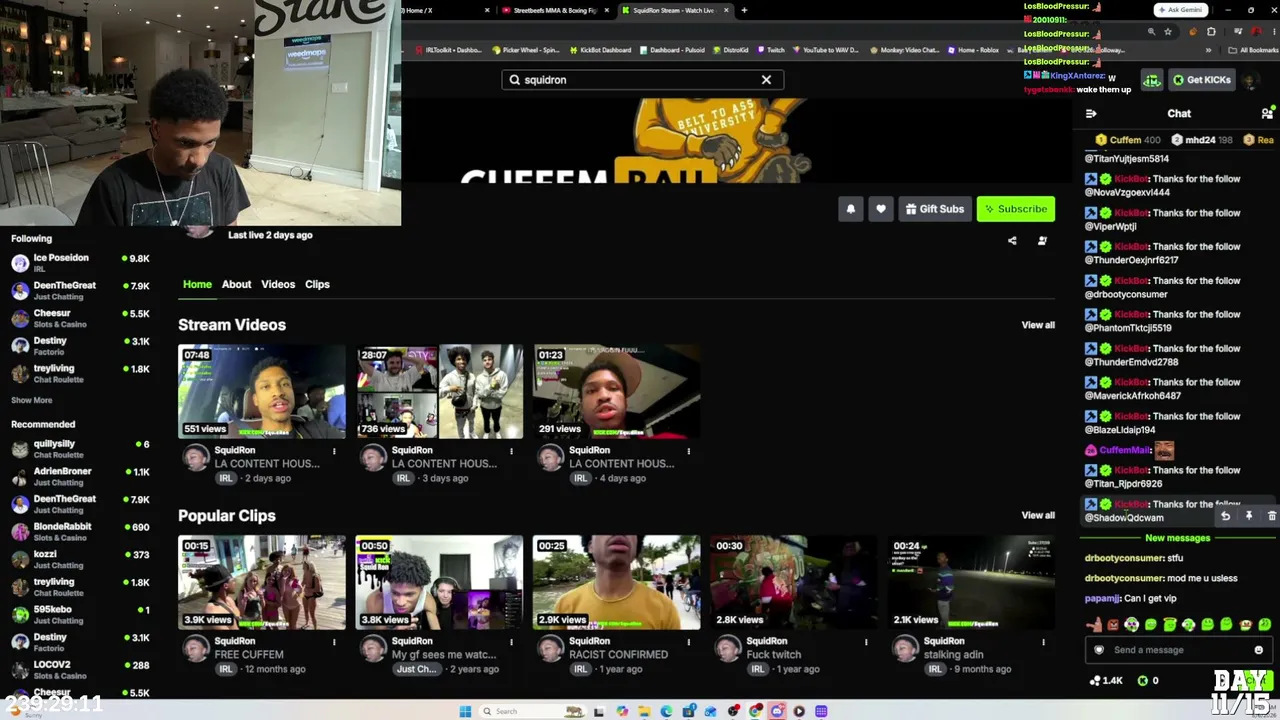Open options menu for stalking adin clip
Image resolution: width=1280 pixels, height=720 pixels.
[1043, 642]
